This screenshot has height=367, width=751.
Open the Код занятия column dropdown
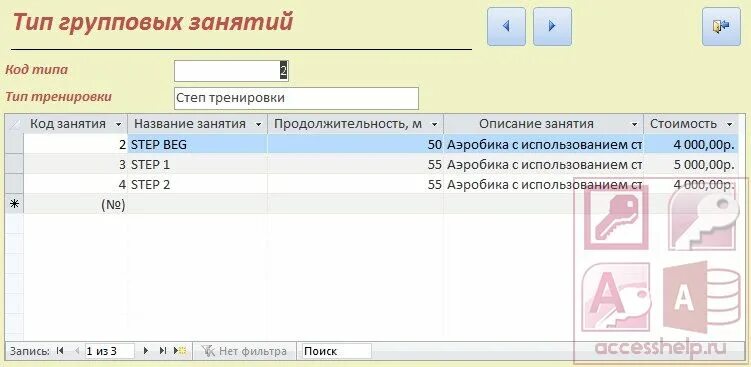119,124
